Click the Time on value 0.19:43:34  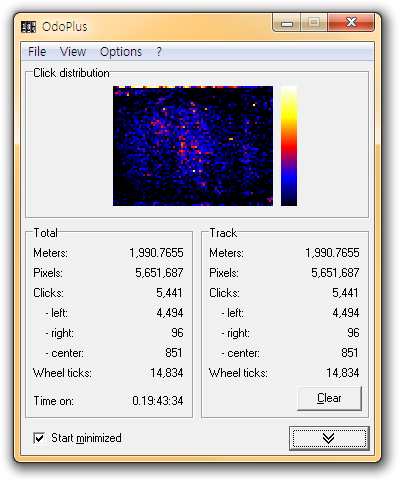[x=158, y=401]
